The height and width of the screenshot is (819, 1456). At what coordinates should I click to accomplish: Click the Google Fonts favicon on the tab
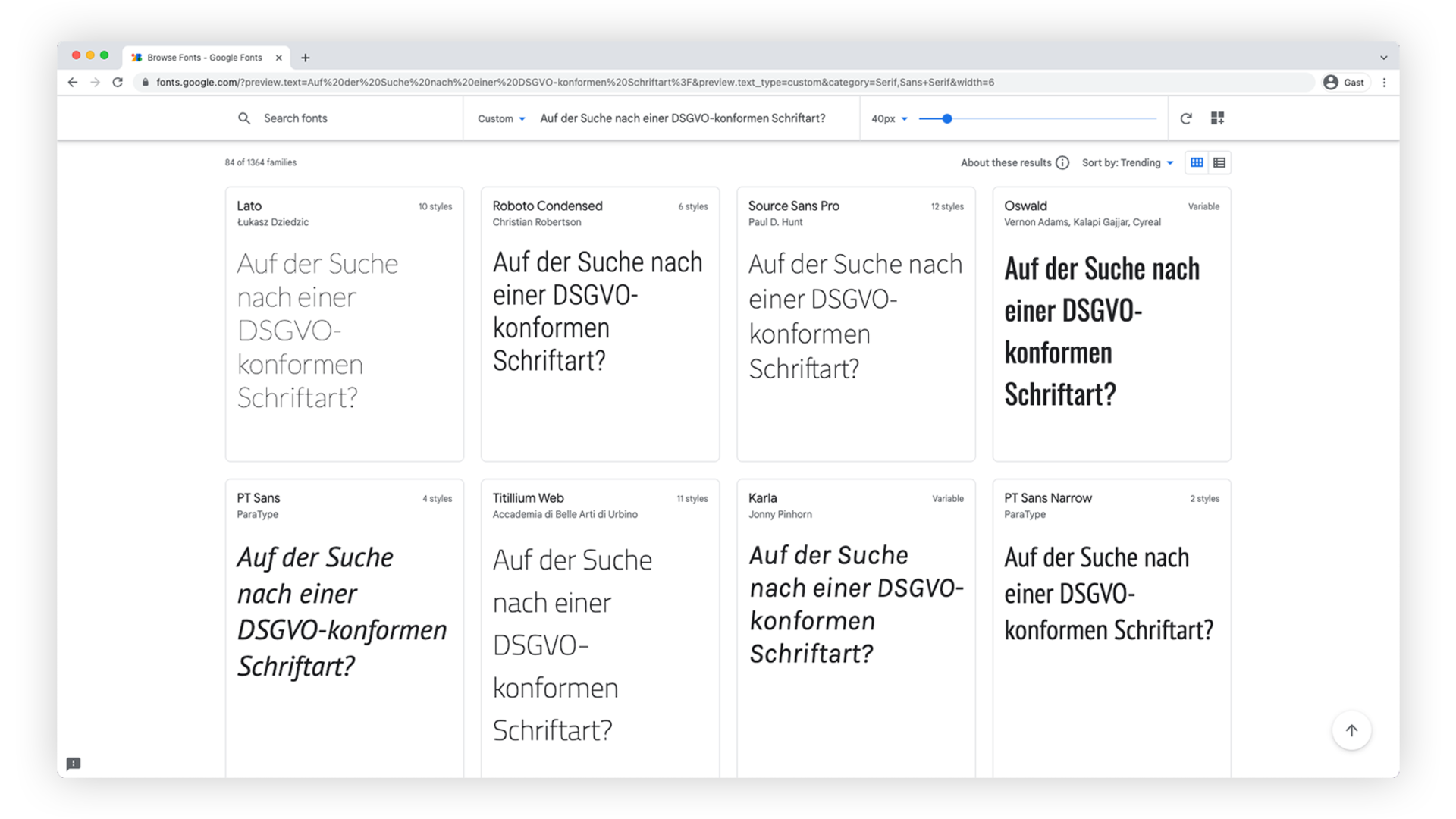coord(136,58)
